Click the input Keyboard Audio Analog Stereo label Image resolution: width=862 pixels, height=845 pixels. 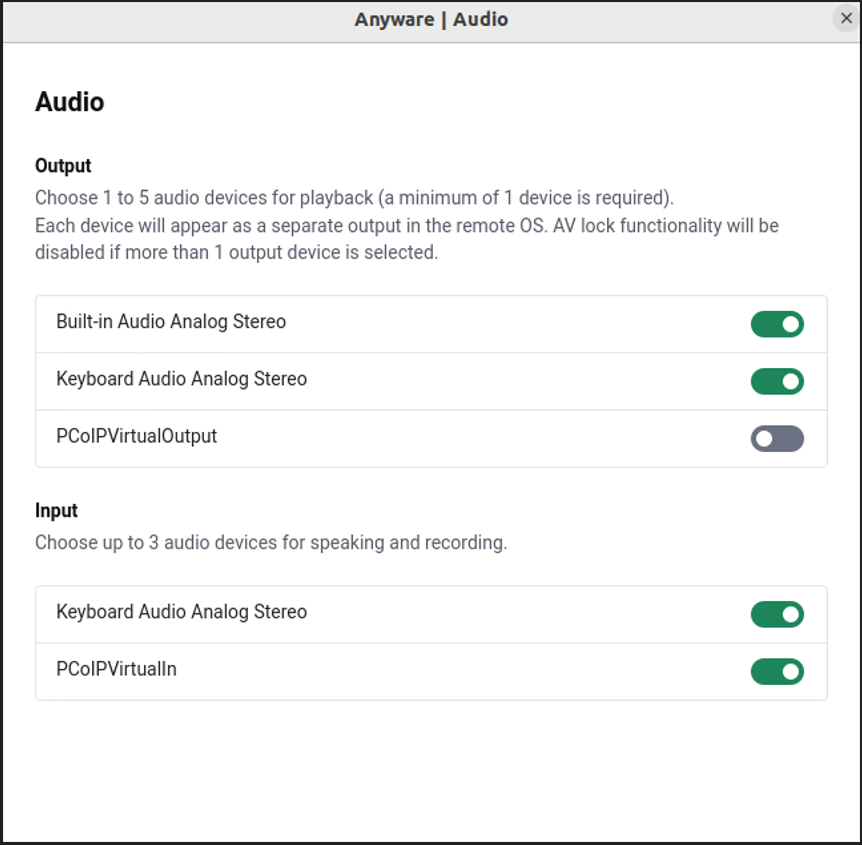click(181, 612)
